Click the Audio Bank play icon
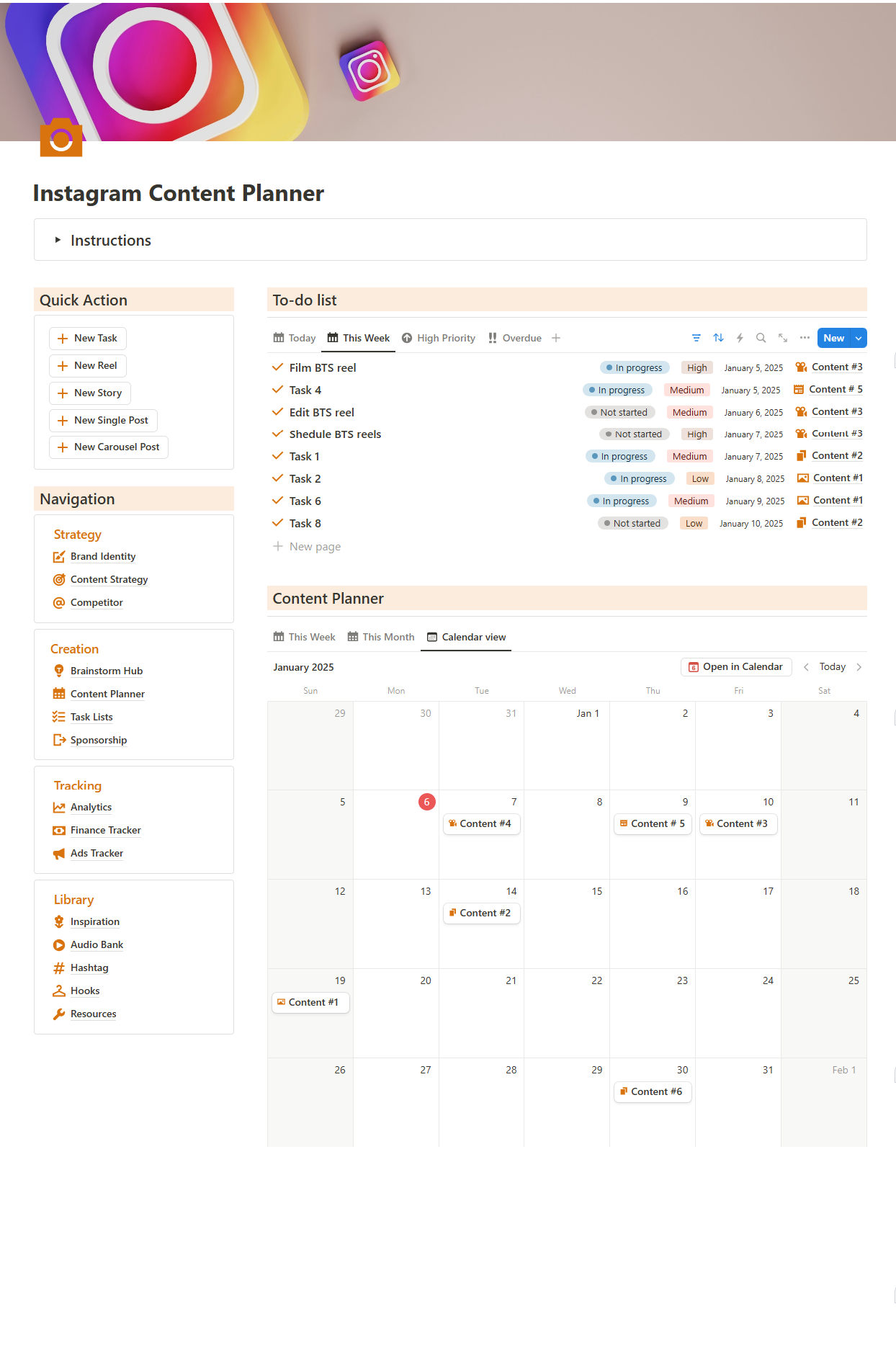This screenshot has height=1363, width=896. pyautogui.click(x=59, y=944)
